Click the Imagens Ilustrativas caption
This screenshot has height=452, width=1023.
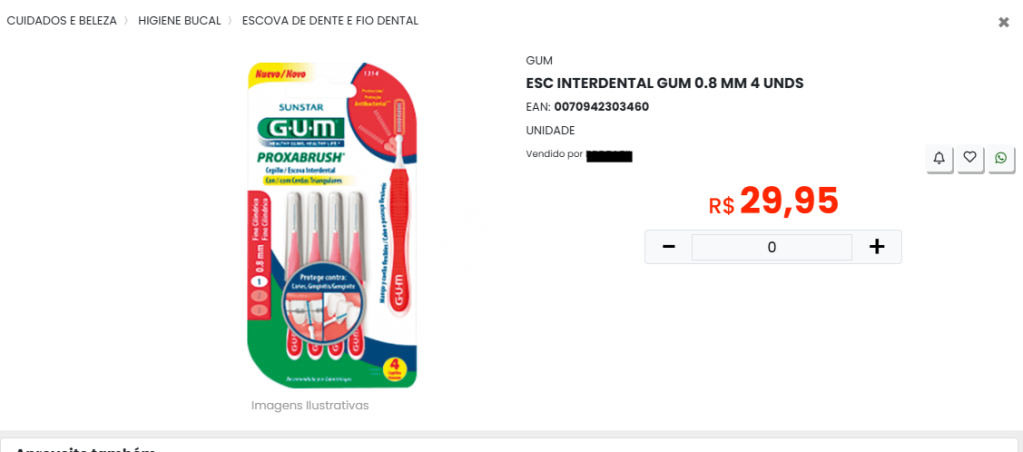310,406
